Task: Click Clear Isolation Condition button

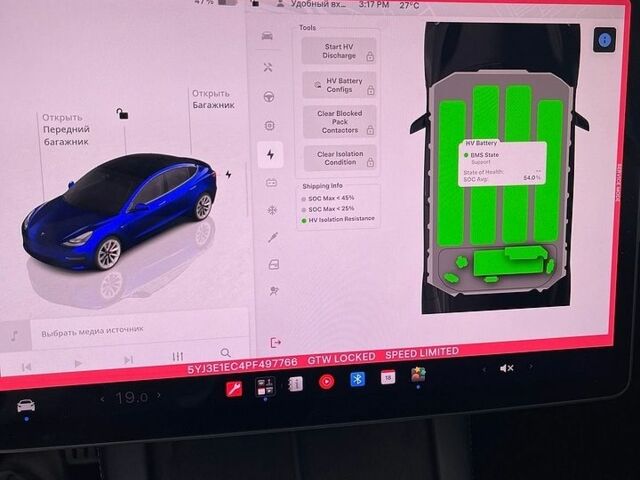Action: (340, 158)
